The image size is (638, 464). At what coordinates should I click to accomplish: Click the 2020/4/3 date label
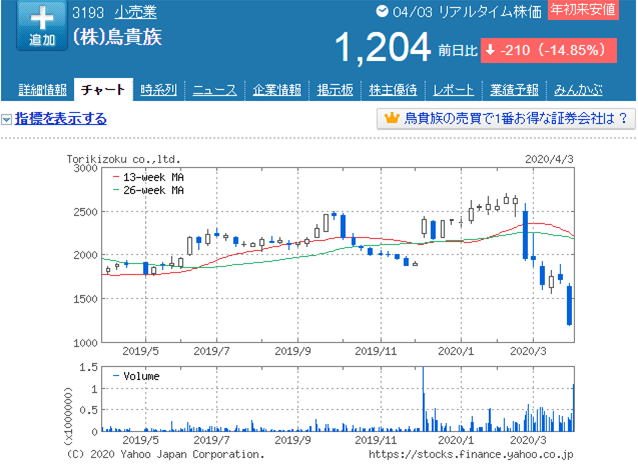[x=549, y=159]
